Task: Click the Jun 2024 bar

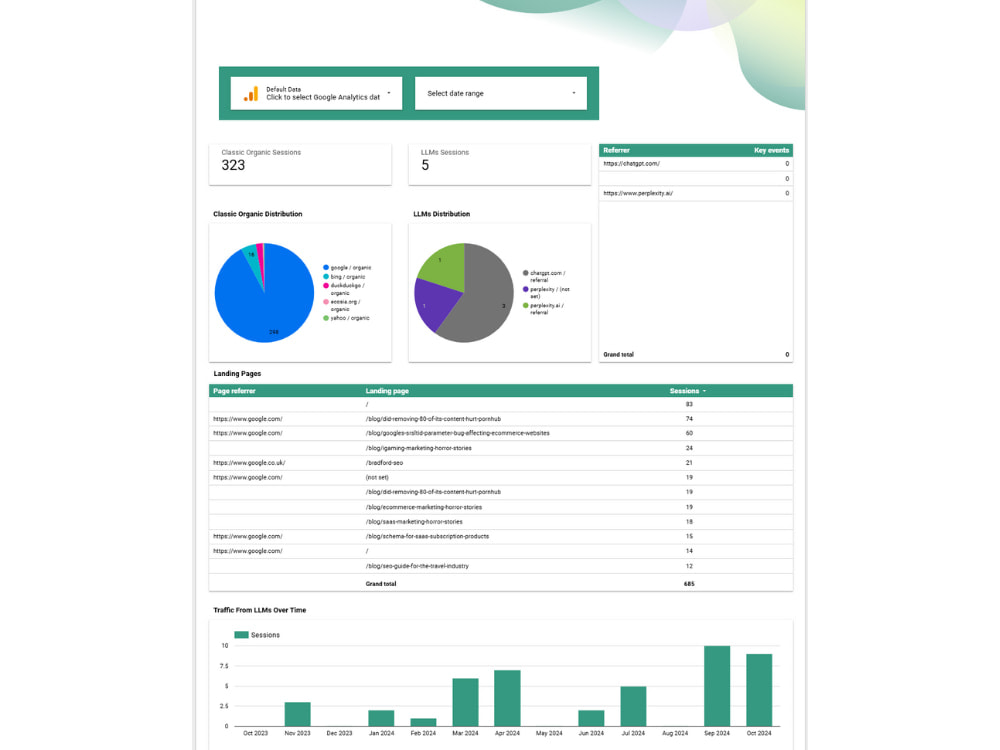Action: tap(591, 718)
